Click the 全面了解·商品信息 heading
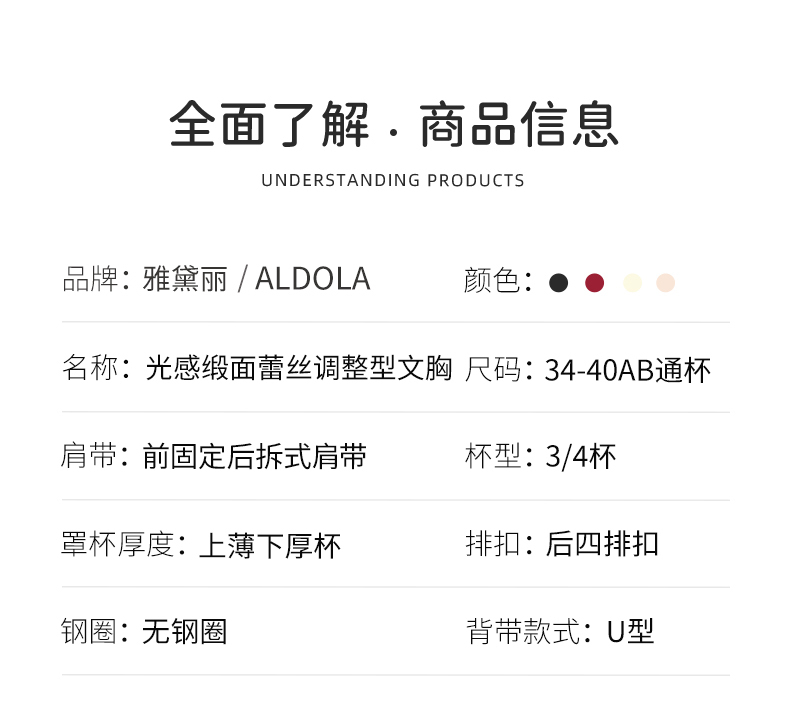 [394, 125]
